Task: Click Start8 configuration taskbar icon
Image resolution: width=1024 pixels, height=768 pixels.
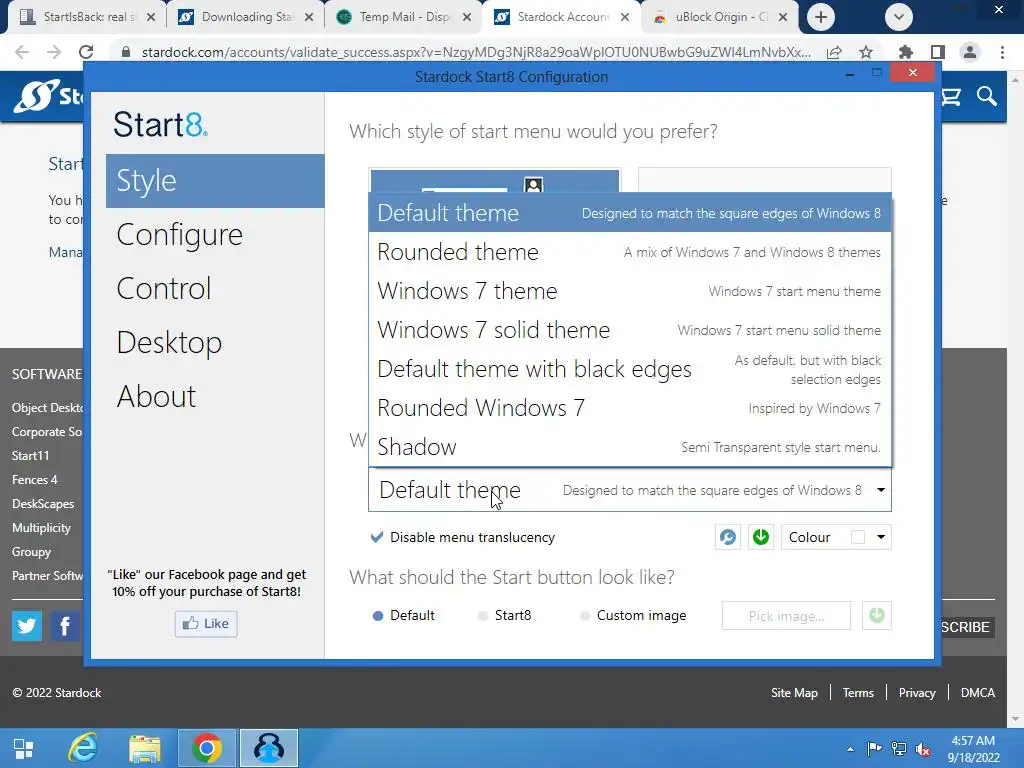Action: coord(269,748)
